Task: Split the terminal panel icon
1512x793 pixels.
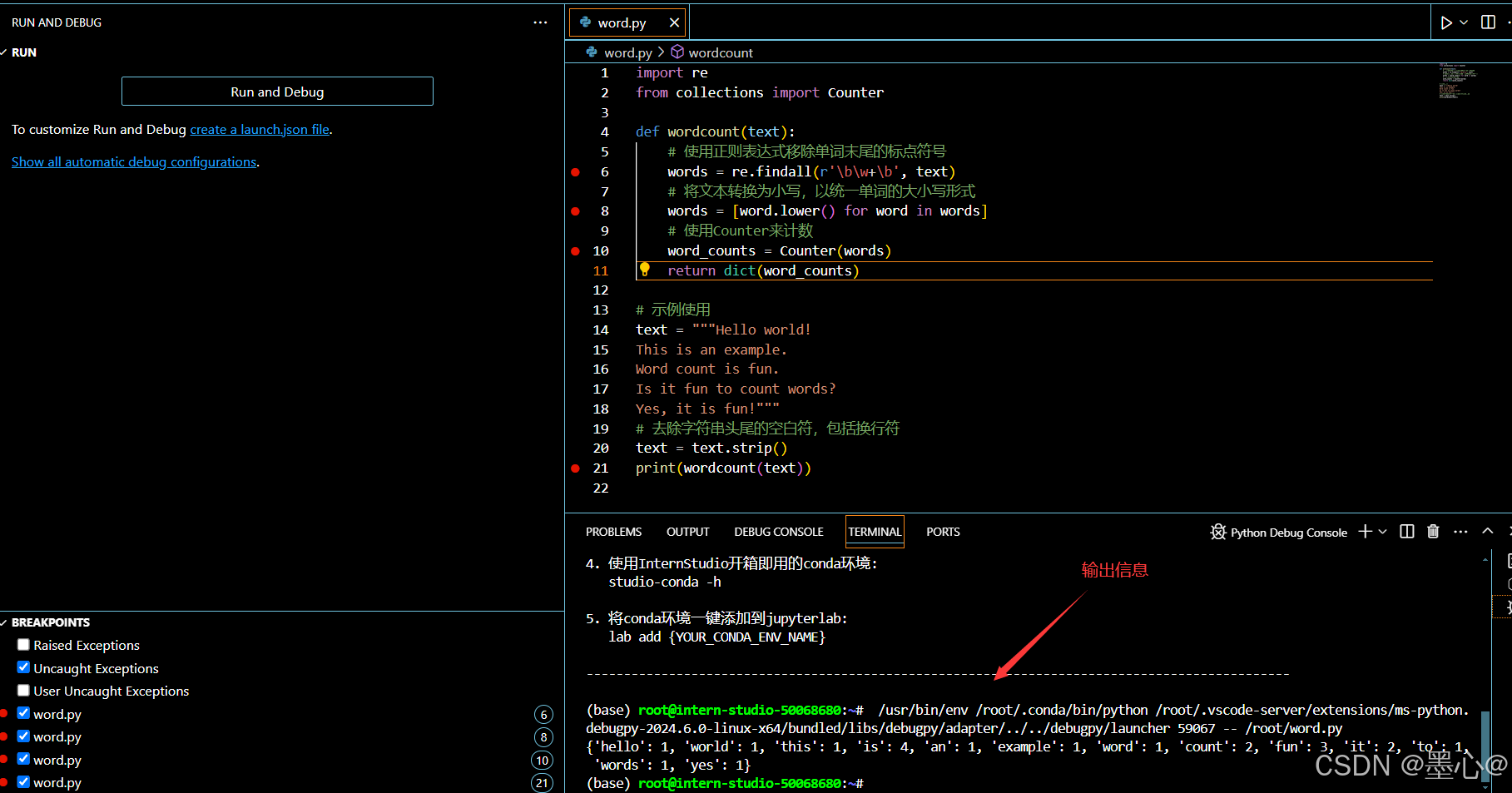Action: [1406, 531]
